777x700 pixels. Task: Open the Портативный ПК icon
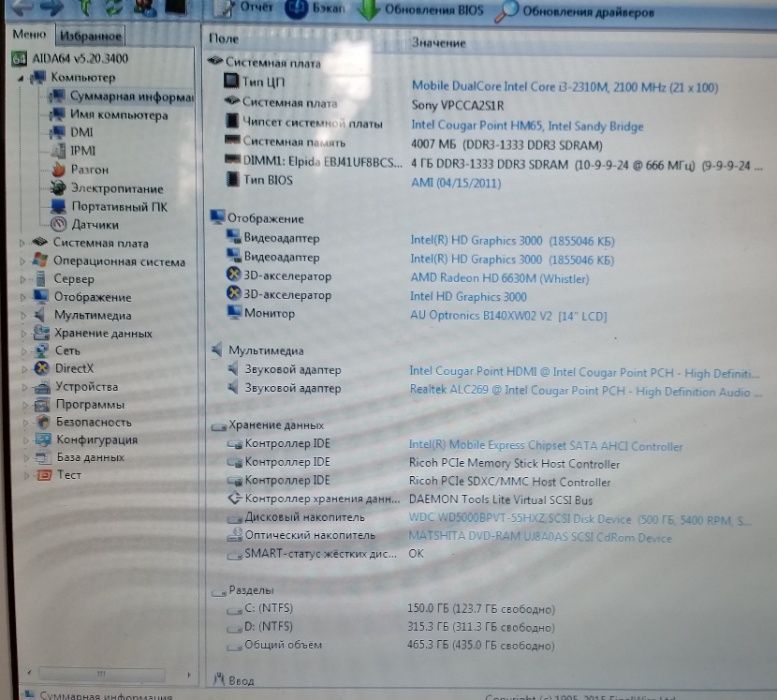coord(58,206)
